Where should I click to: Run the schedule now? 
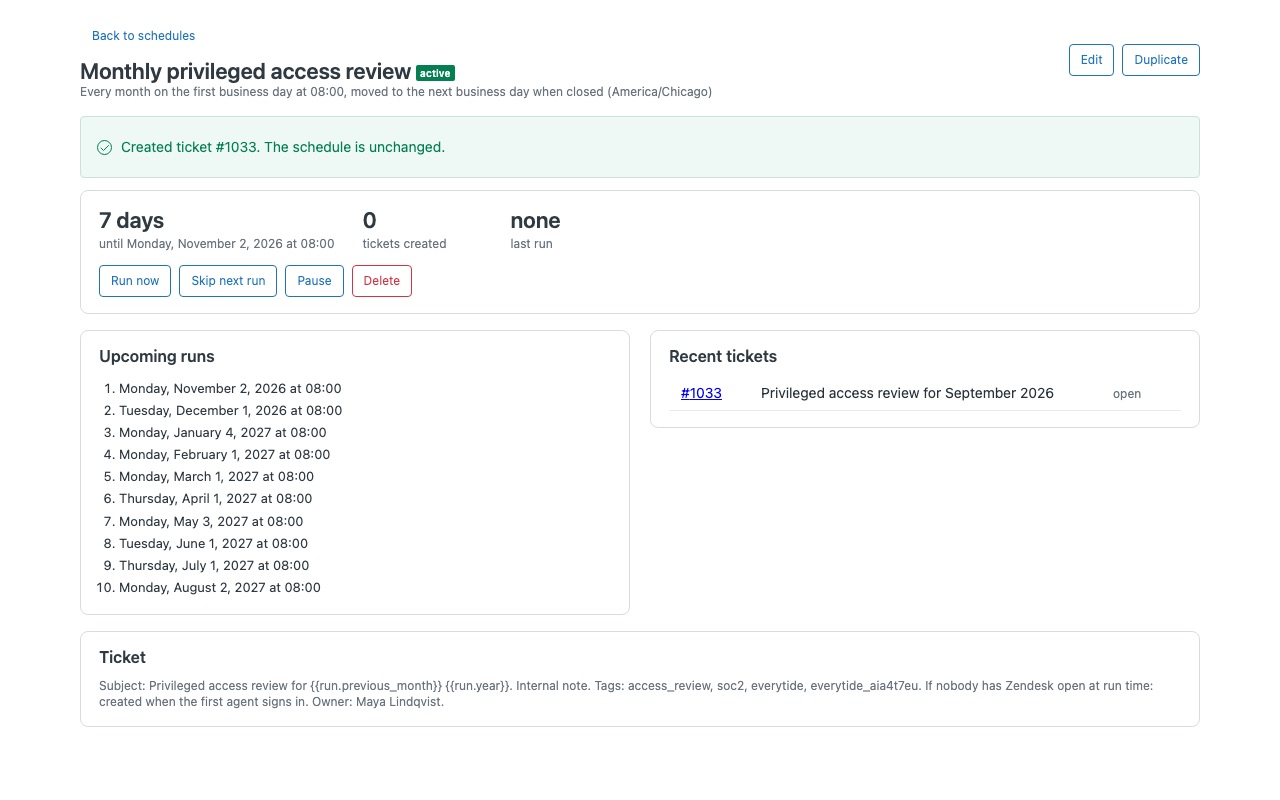pyautogui.click(x=135, y=281)
